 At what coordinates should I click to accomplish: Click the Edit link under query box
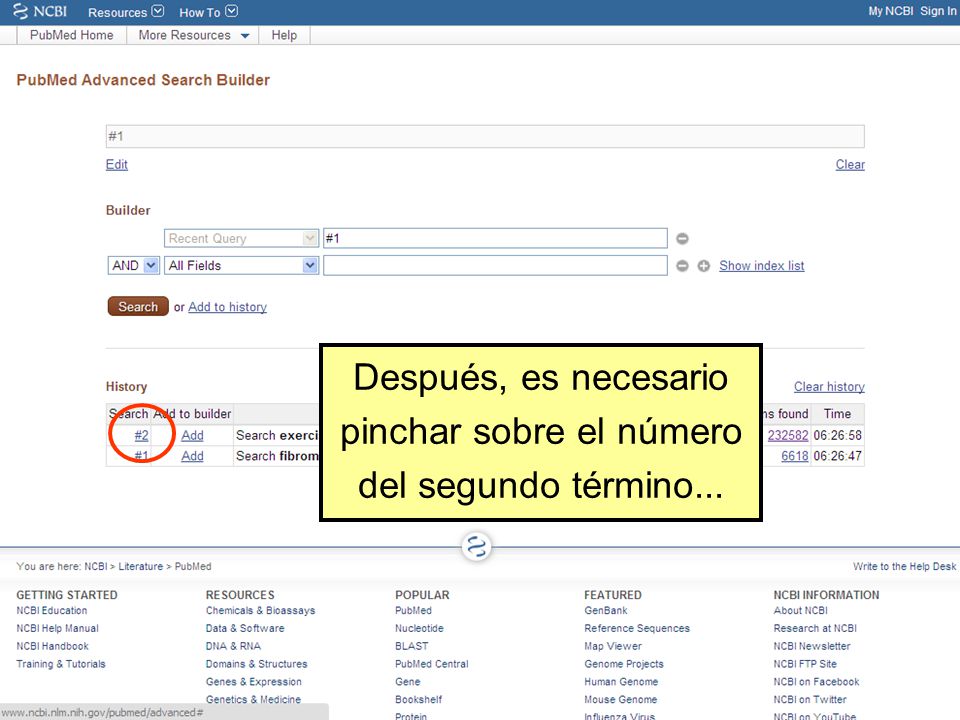pyautogui.click(x=116, y=165)
